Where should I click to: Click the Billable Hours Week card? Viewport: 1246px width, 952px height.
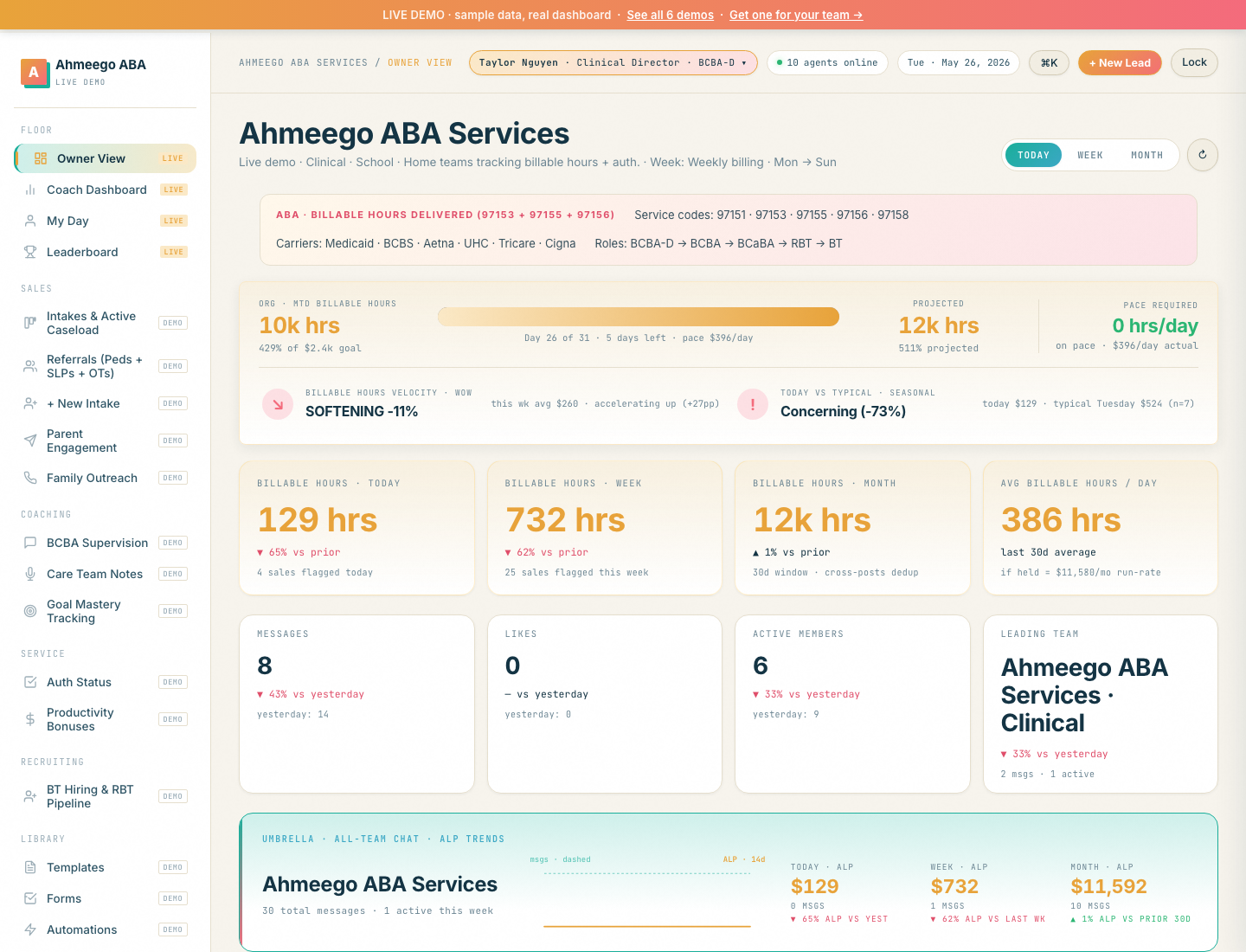click(605, 528)
